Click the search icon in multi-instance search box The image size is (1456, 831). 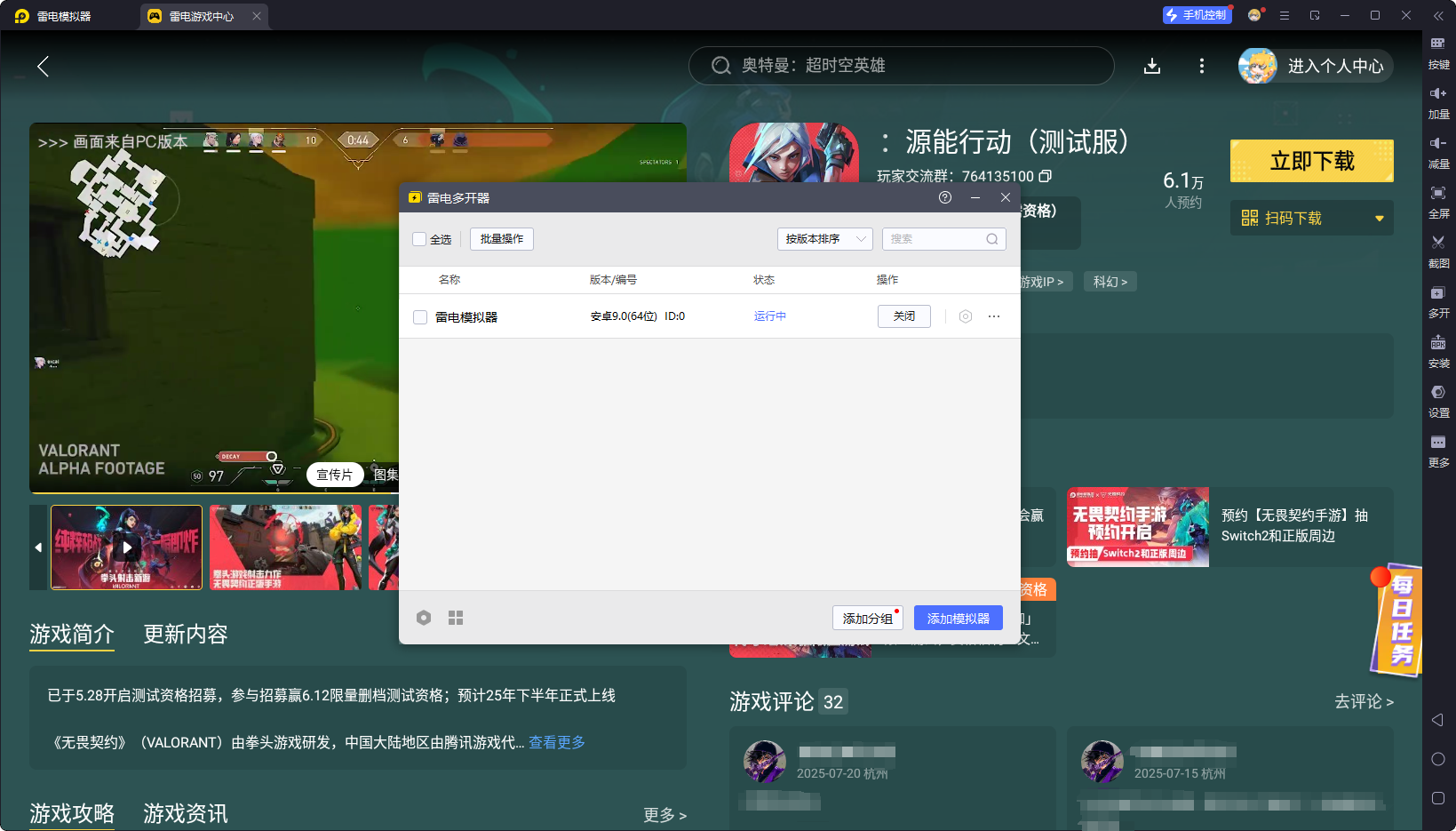coord(992,239)
